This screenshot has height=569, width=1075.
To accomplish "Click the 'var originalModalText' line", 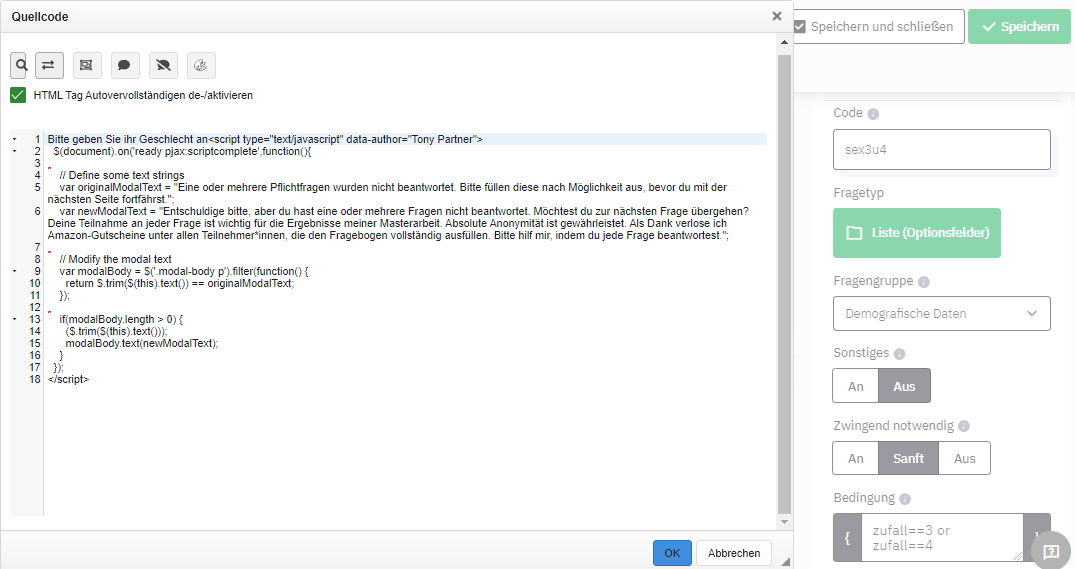I will pos(387,193).
